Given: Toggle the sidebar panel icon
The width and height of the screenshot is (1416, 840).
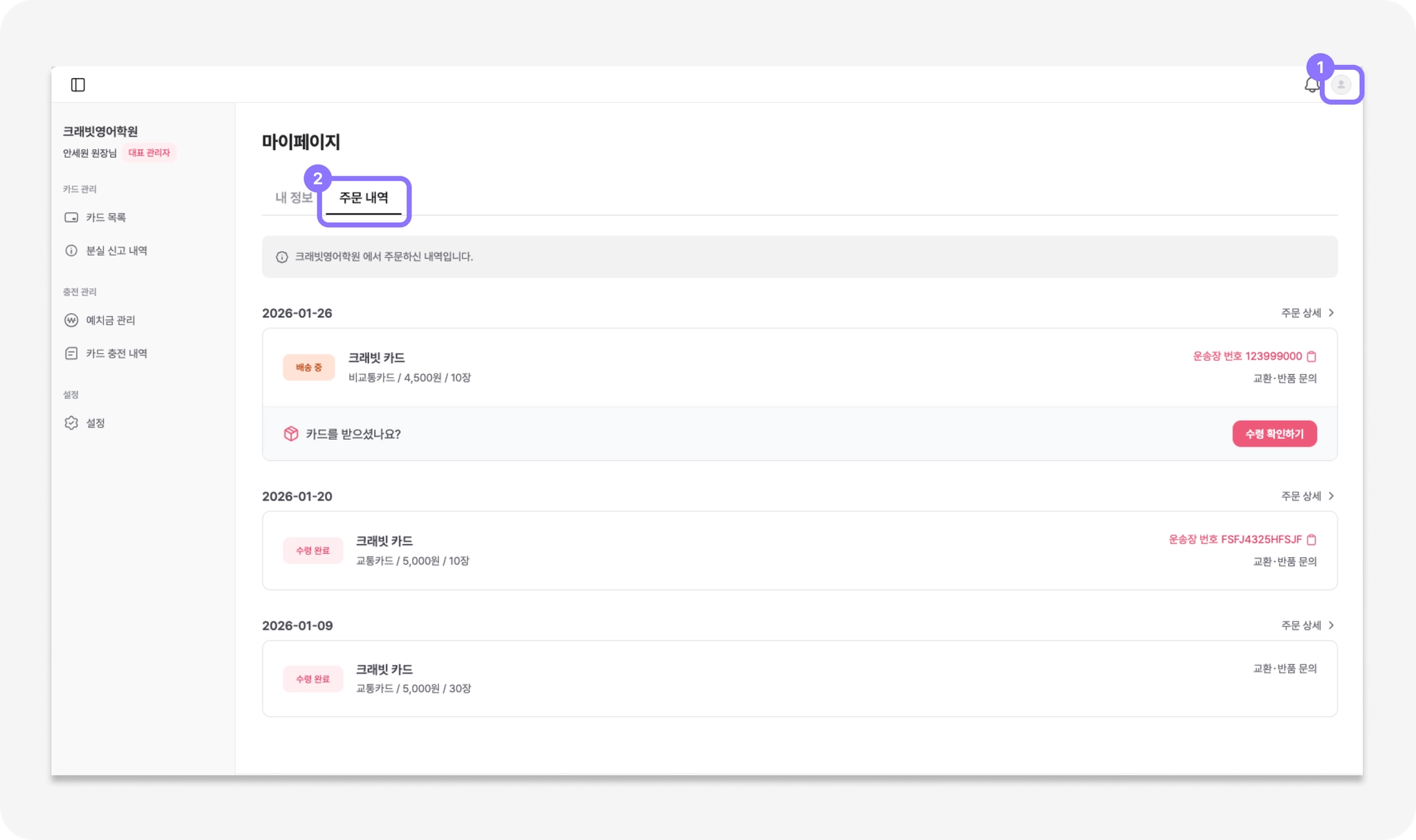Looking at the screenshot, I should (x=78, y=85).
